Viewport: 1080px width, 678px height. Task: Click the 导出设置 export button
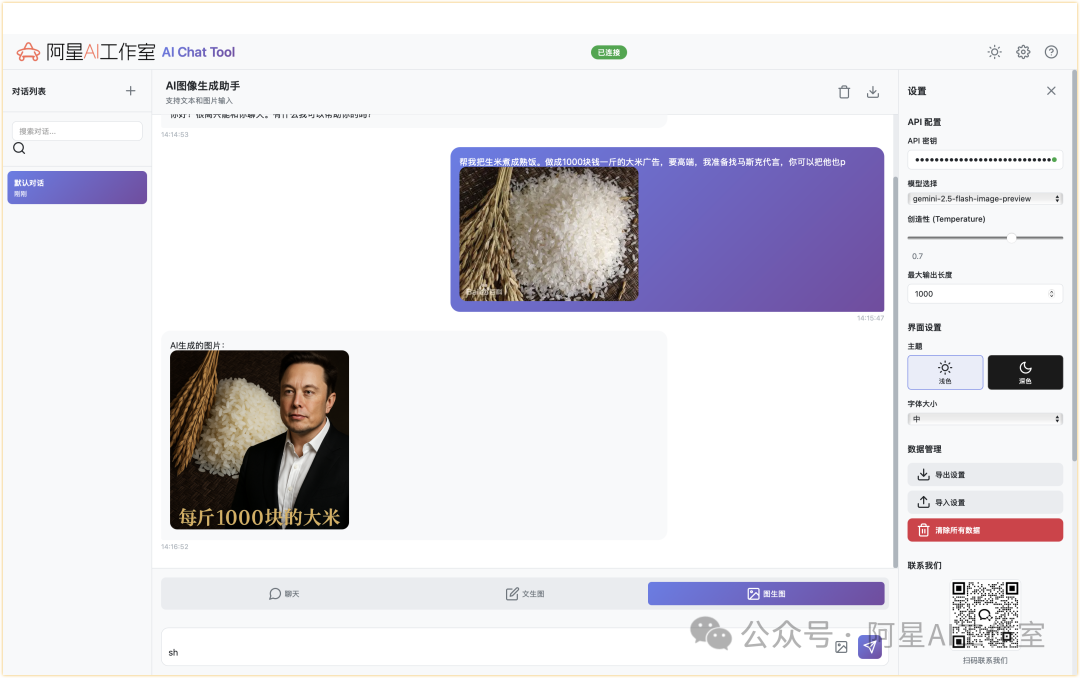(x=985, y=475)
